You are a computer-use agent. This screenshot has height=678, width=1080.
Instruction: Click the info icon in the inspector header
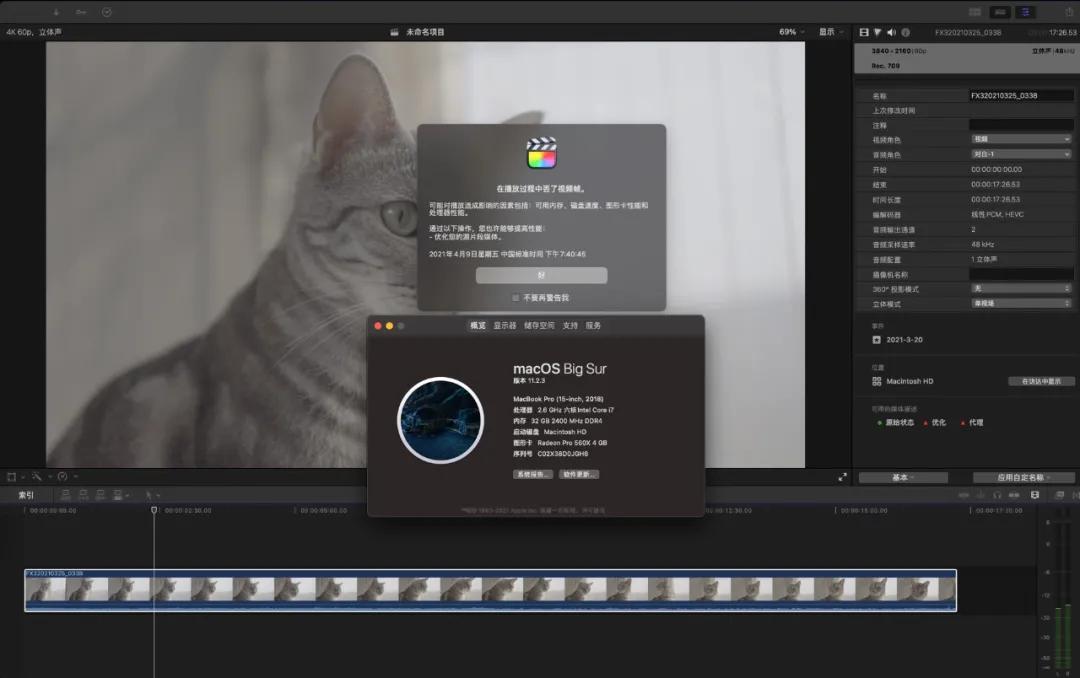pyautogui.click(x=906, y=32)
